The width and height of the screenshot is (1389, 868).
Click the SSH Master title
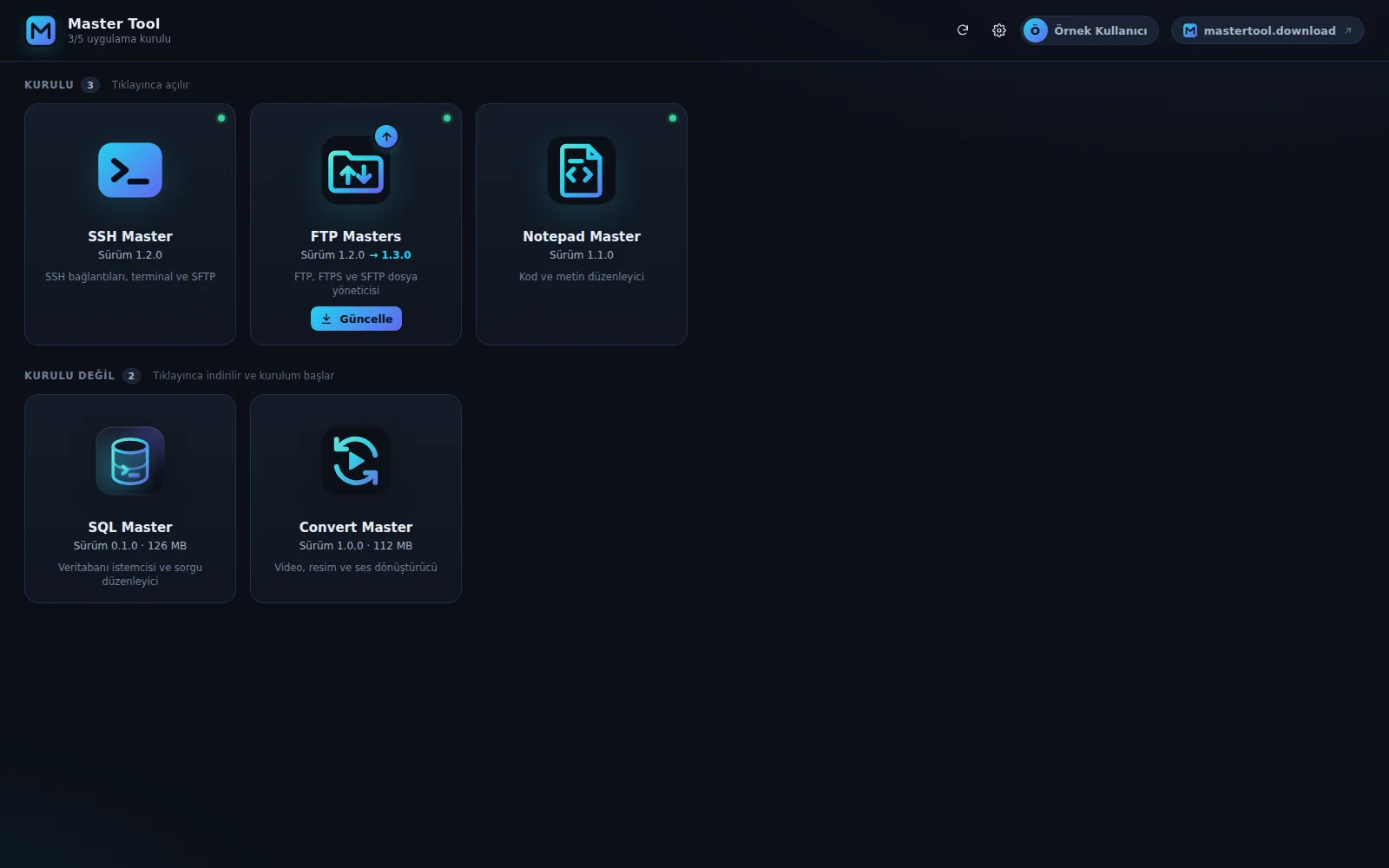(130, 236)
